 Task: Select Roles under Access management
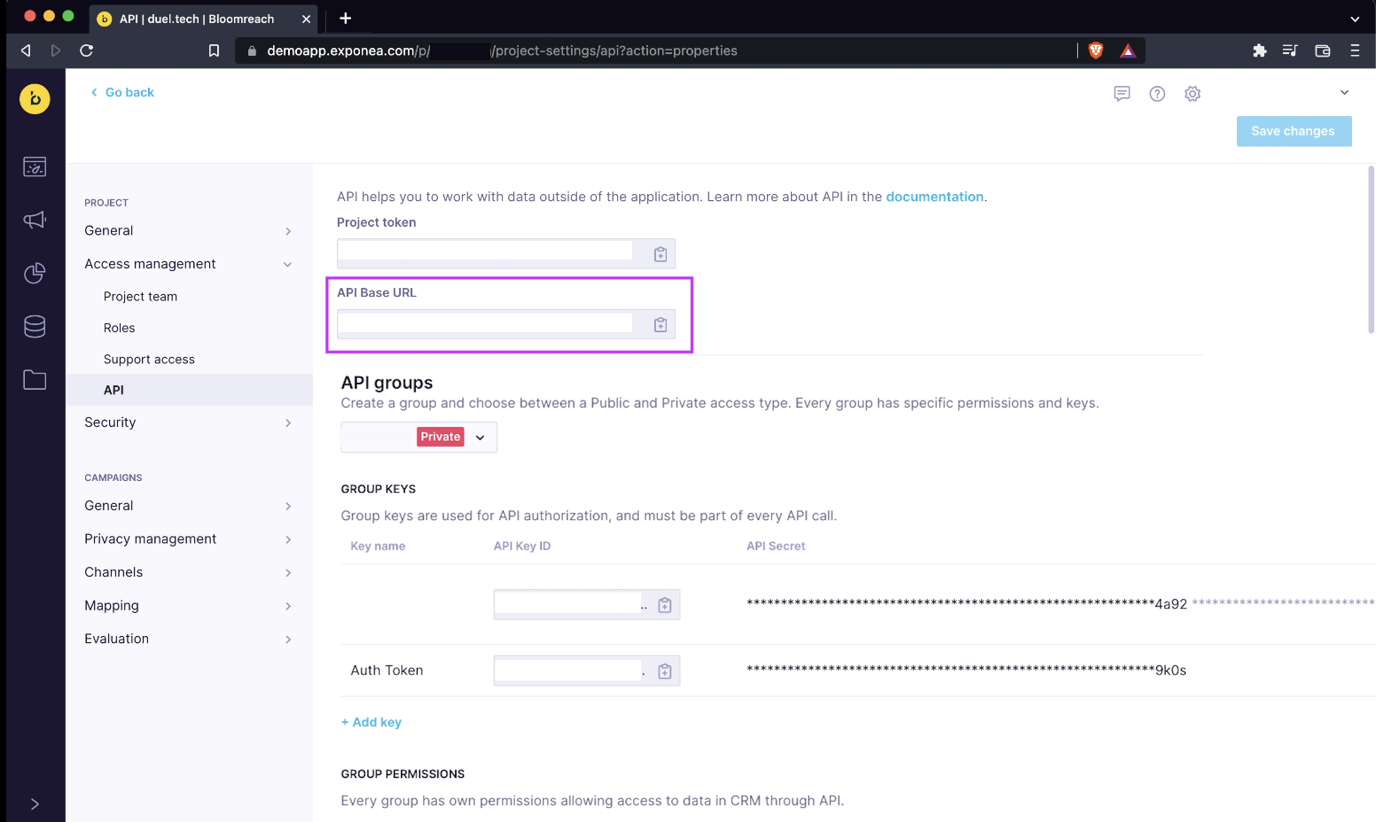pyautogui.click(x=119, y=328)
